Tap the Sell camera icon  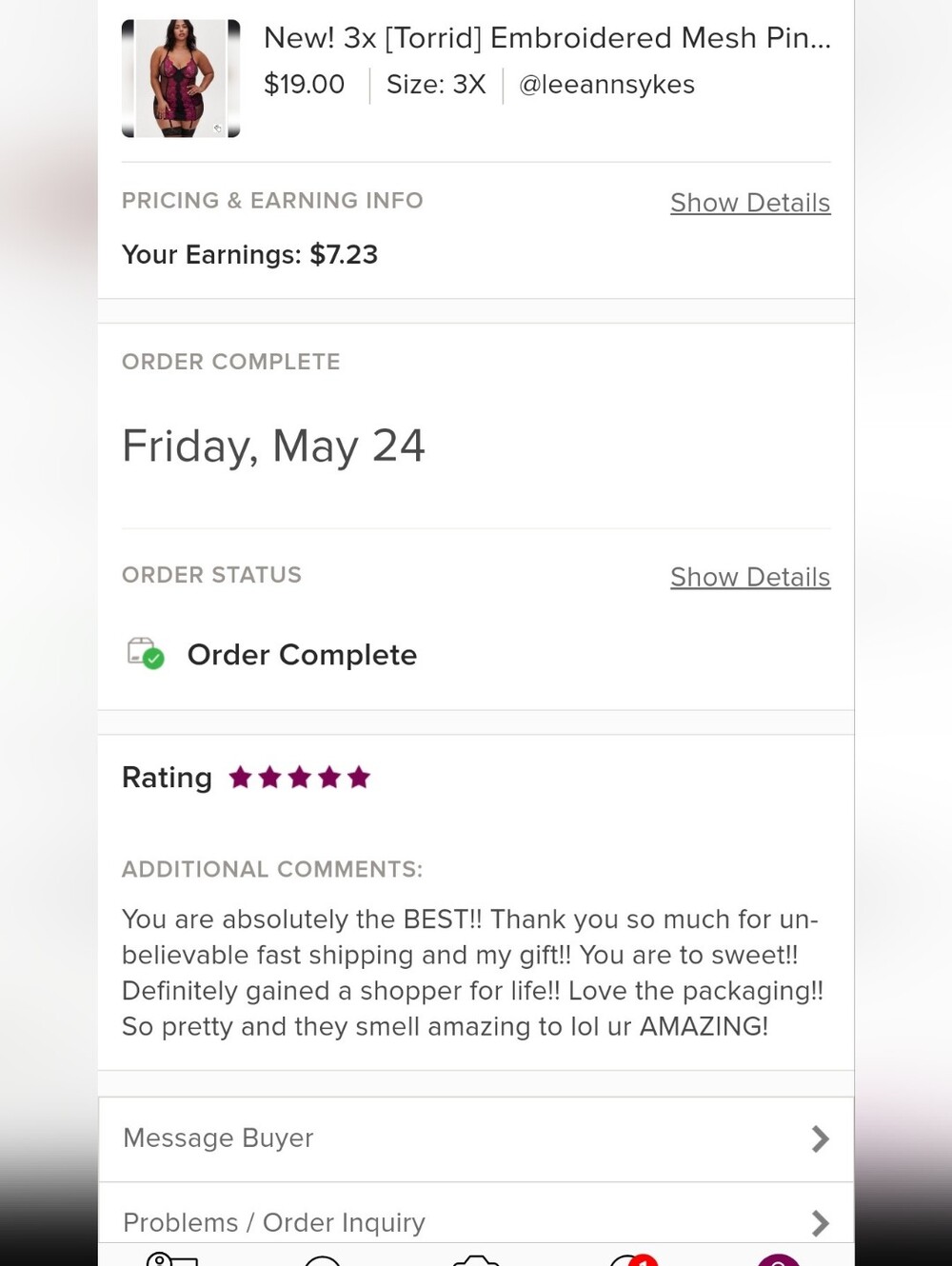click(476, 1259)
